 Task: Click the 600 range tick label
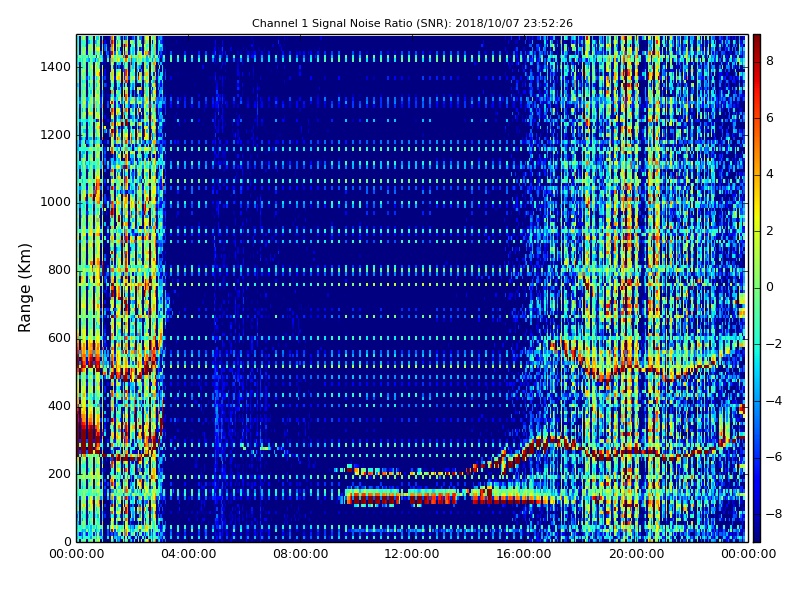pyautogui.click(x=59, y=338)
